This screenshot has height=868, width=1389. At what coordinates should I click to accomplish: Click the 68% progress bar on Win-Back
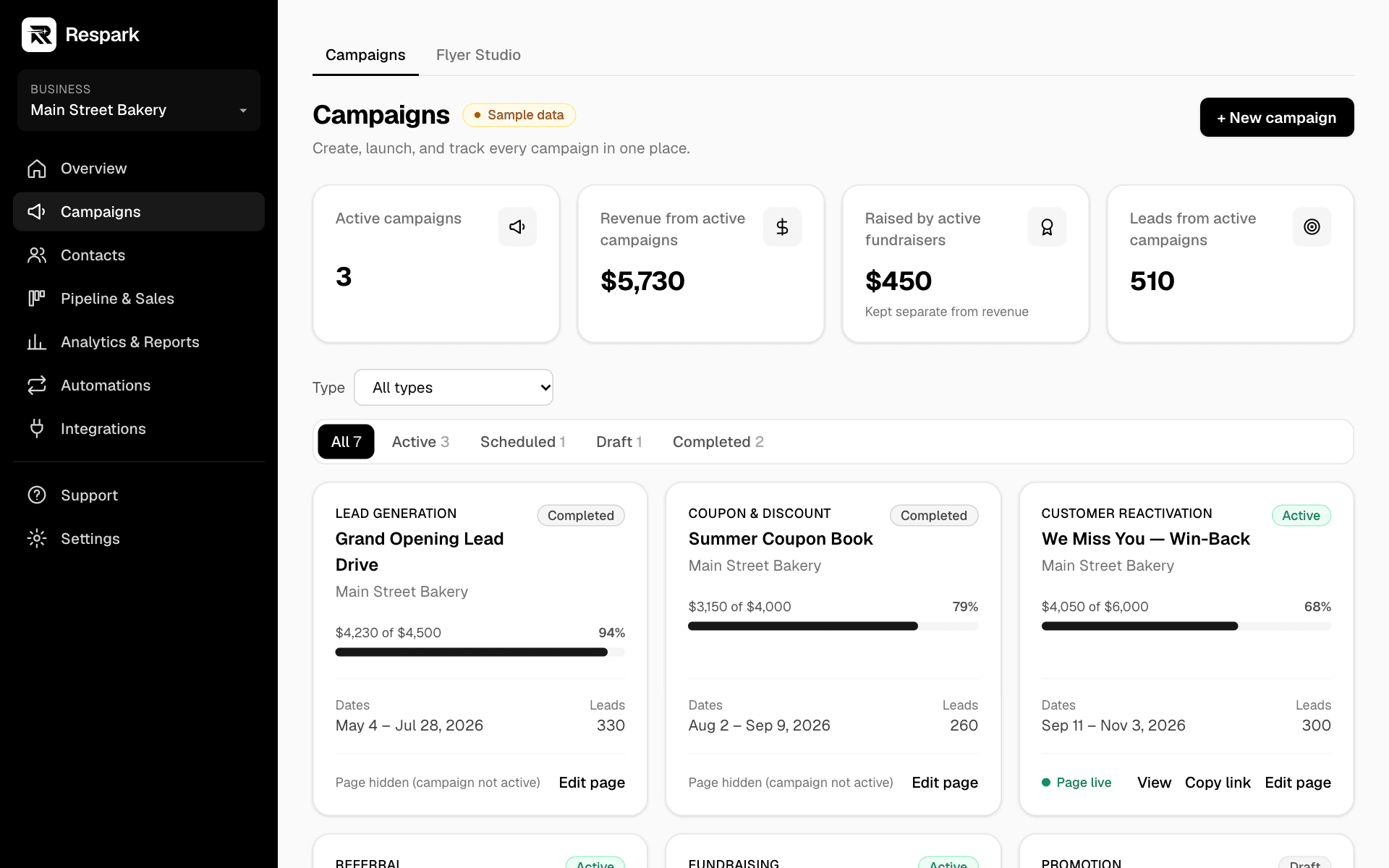[x=1186, y=626]
